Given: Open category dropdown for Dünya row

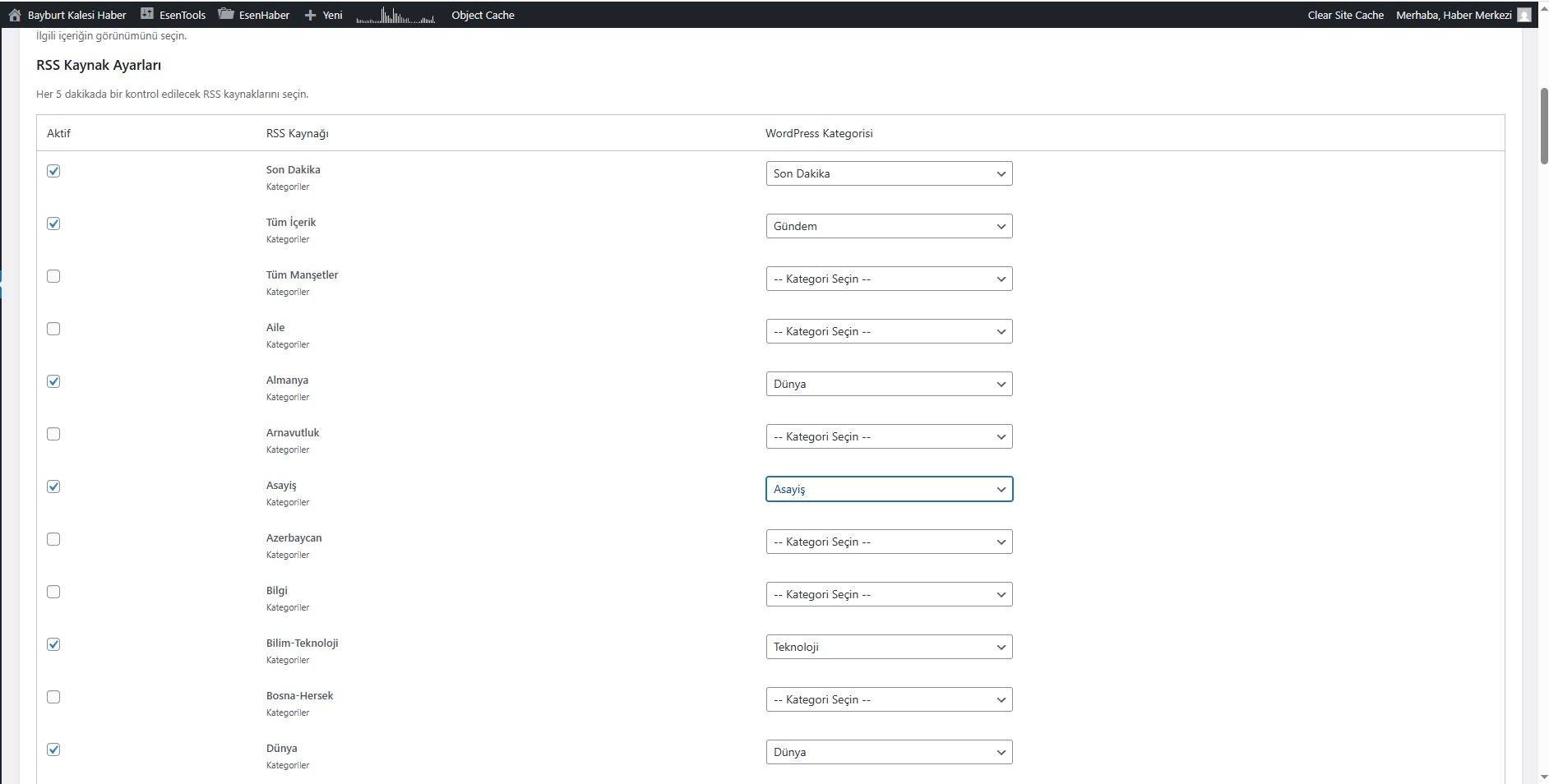Looking at the screenshot, I should coord(889,752).
